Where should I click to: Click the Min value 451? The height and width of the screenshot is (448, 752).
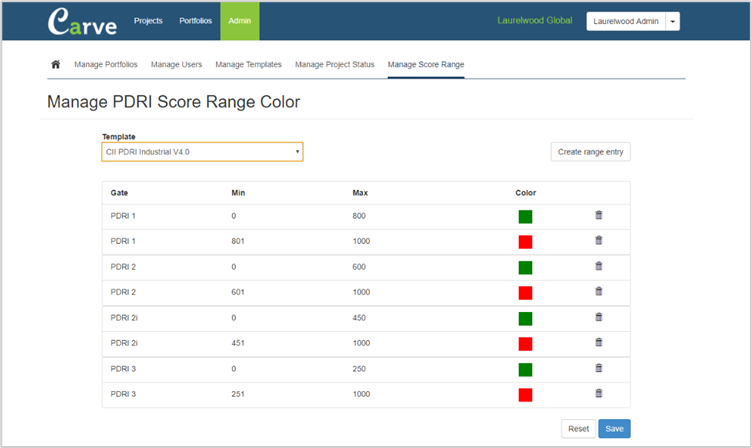tap(238, 343)
